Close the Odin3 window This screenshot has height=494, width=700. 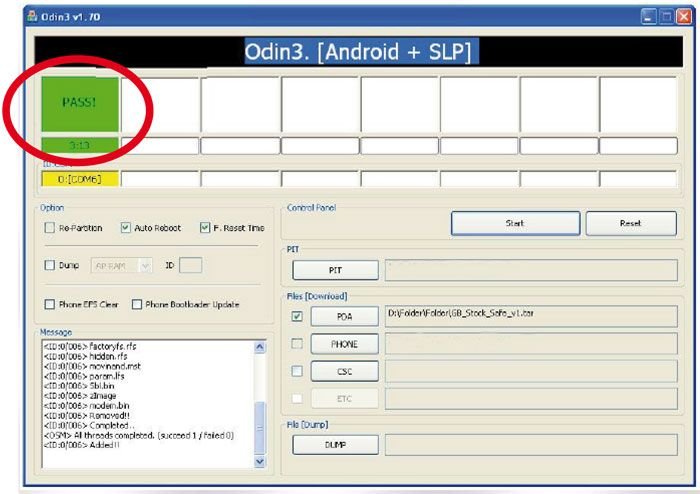pyautogui.click(x=683, y=17)
